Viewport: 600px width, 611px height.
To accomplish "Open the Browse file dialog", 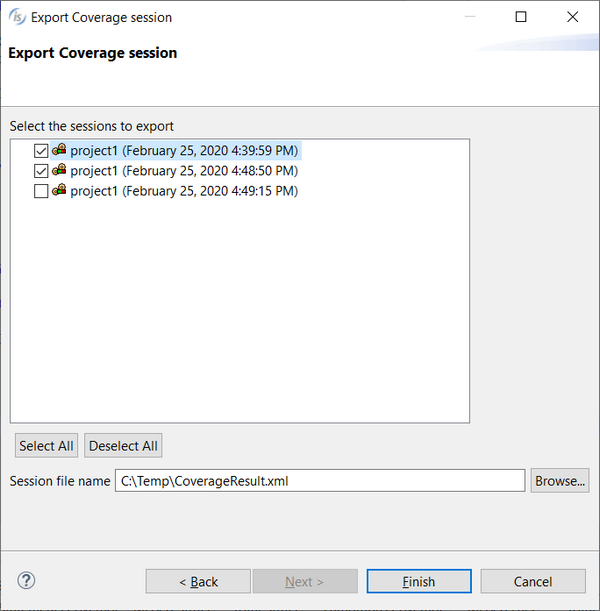I will 559,481.
